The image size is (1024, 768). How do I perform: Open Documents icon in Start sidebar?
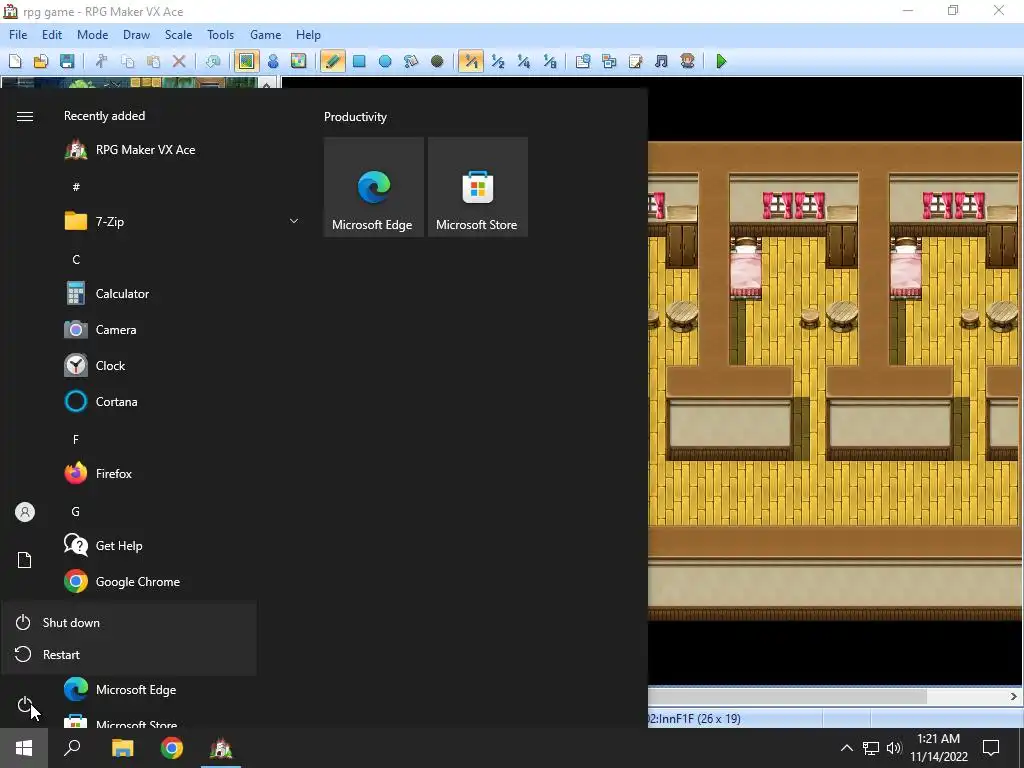(25, 560)
